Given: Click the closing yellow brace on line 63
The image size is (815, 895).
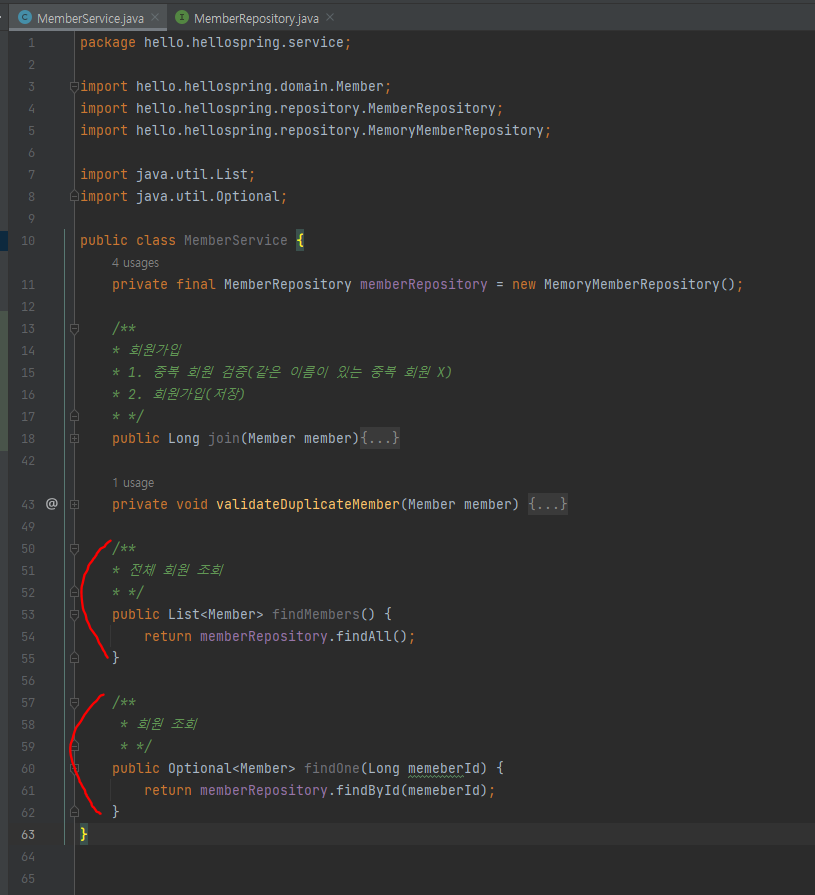Looking at the screenshot, I should click(x=84, y=834).
